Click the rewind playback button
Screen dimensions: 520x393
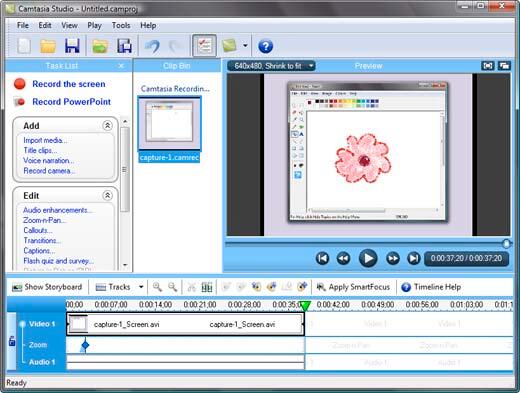(343, 258)
